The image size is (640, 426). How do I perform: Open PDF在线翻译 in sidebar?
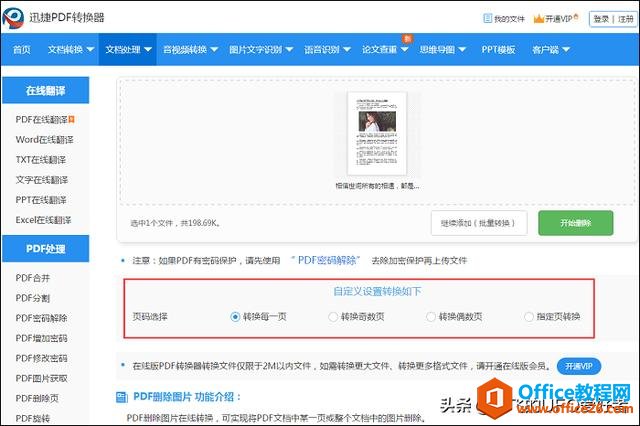pyautogui.click(x=41, y=120)
